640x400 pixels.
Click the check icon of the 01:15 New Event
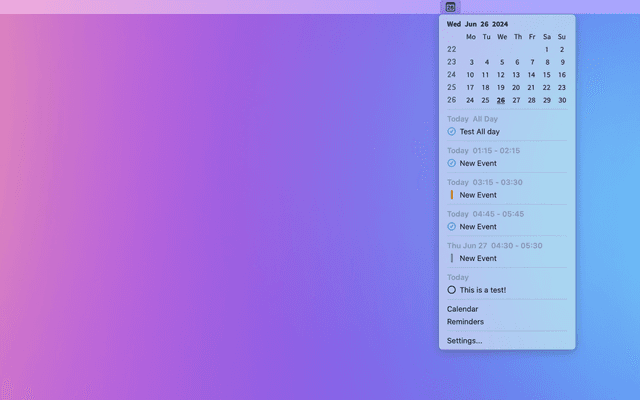pyautogui.click(x=451, y=163)
